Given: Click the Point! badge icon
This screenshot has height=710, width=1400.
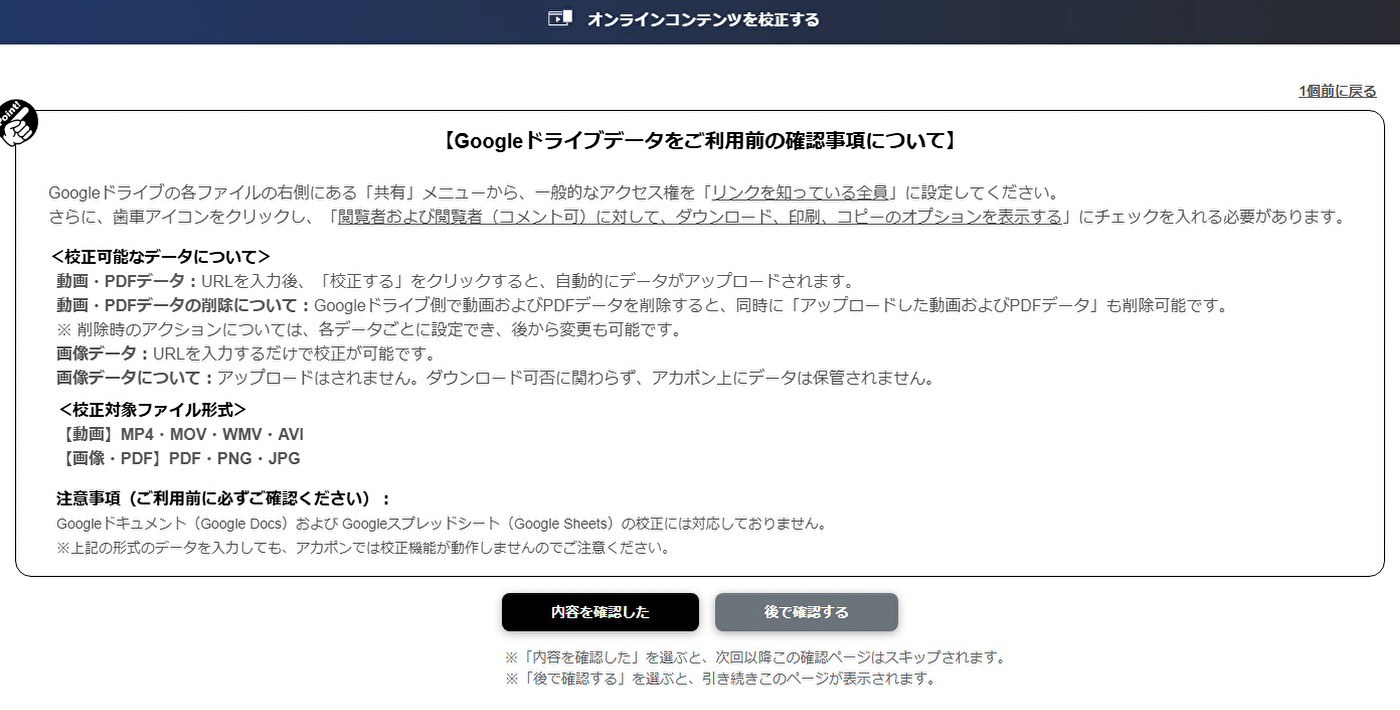Looking at the screenshot, I should click(x=17, y=123).
